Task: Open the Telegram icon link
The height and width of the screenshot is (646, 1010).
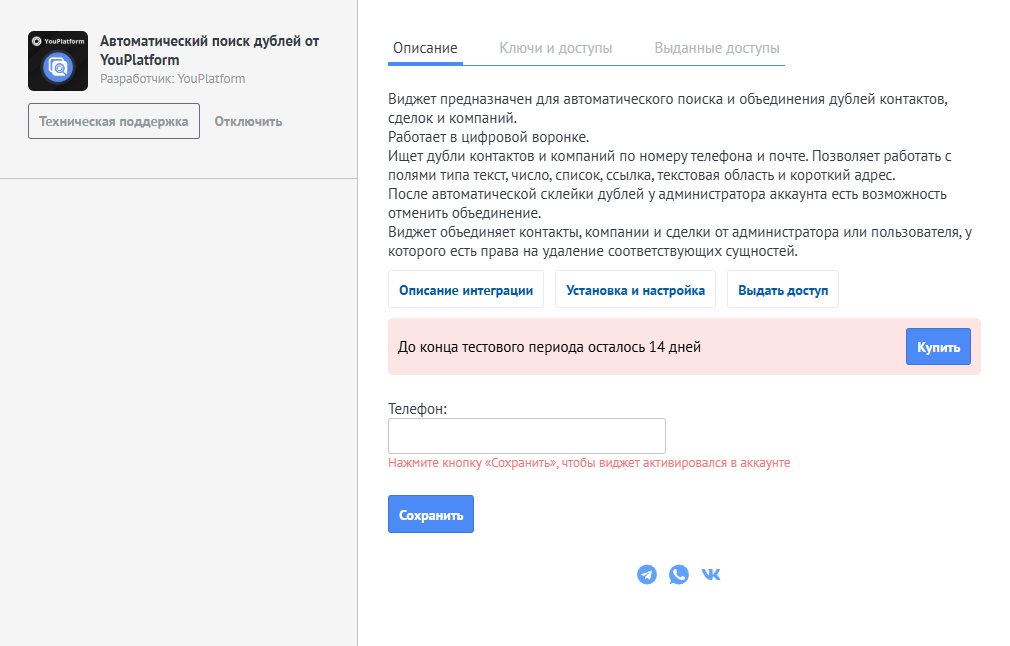Action: click(x=647, y=575)
